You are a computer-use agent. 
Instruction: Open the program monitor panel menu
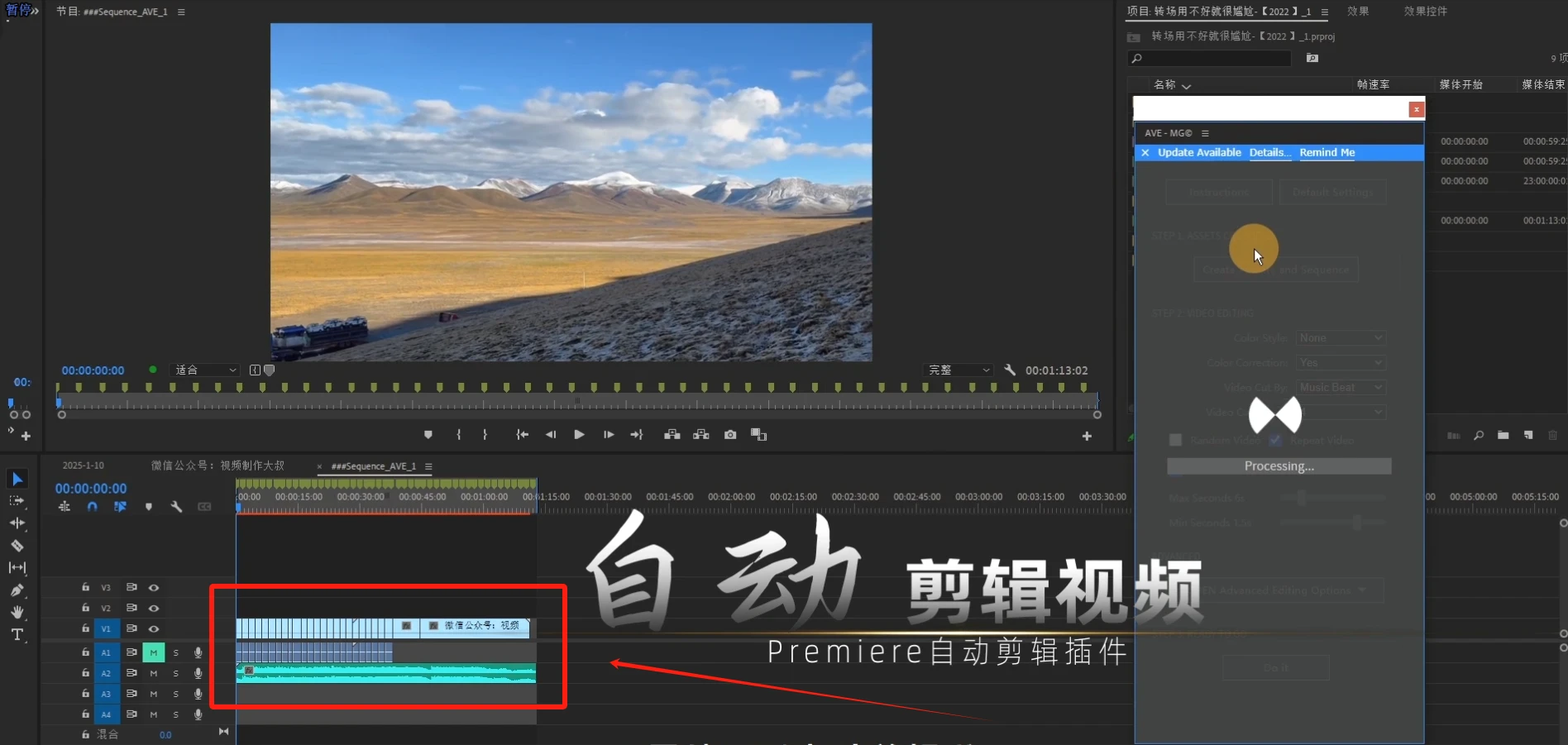coord(181,12)
